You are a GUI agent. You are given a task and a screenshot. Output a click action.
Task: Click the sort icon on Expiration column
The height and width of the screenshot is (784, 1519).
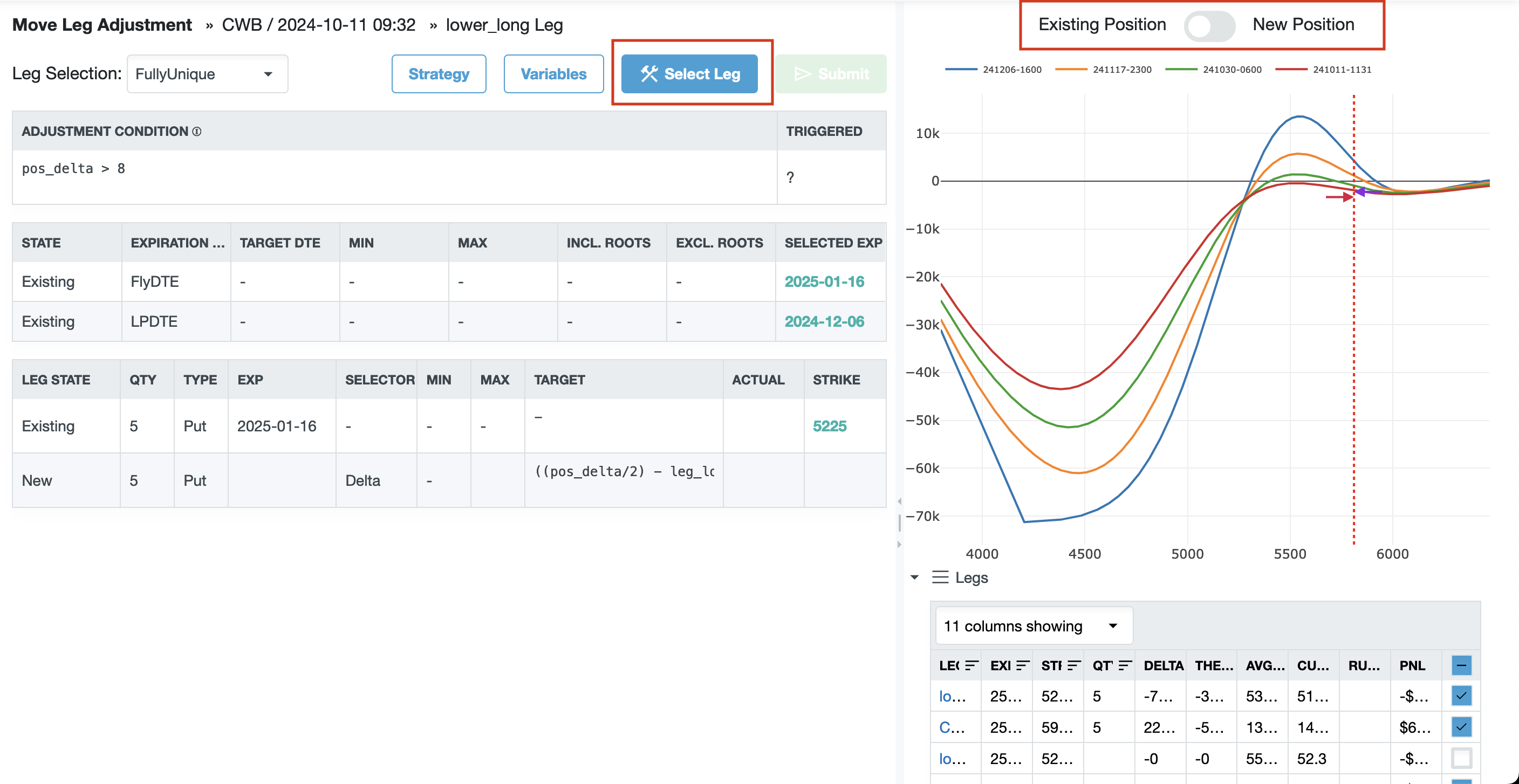(1023, 665)
